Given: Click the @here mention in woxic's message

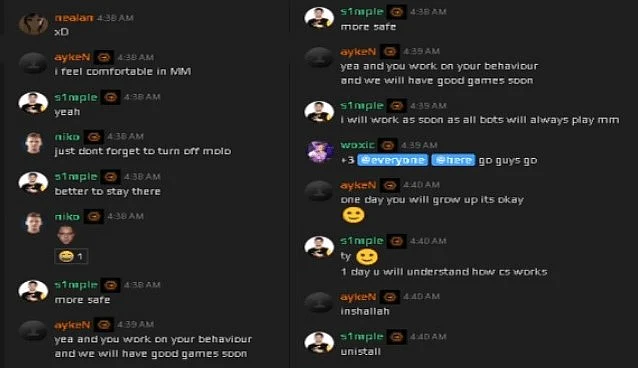Looking at the screenshot, I should click(453, 160).
